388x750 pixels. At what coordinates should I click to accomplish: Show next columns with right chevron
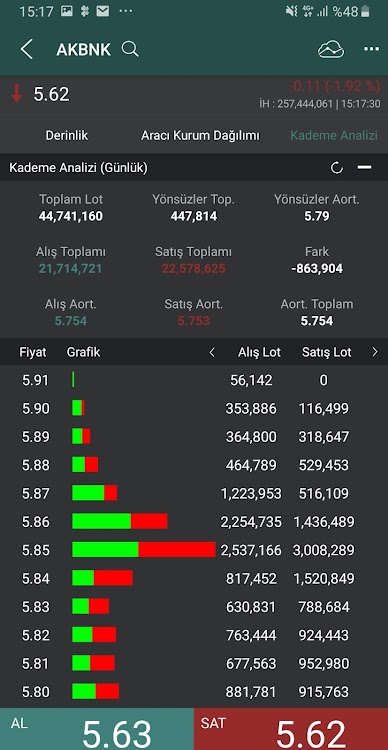(x=375, y=353)
